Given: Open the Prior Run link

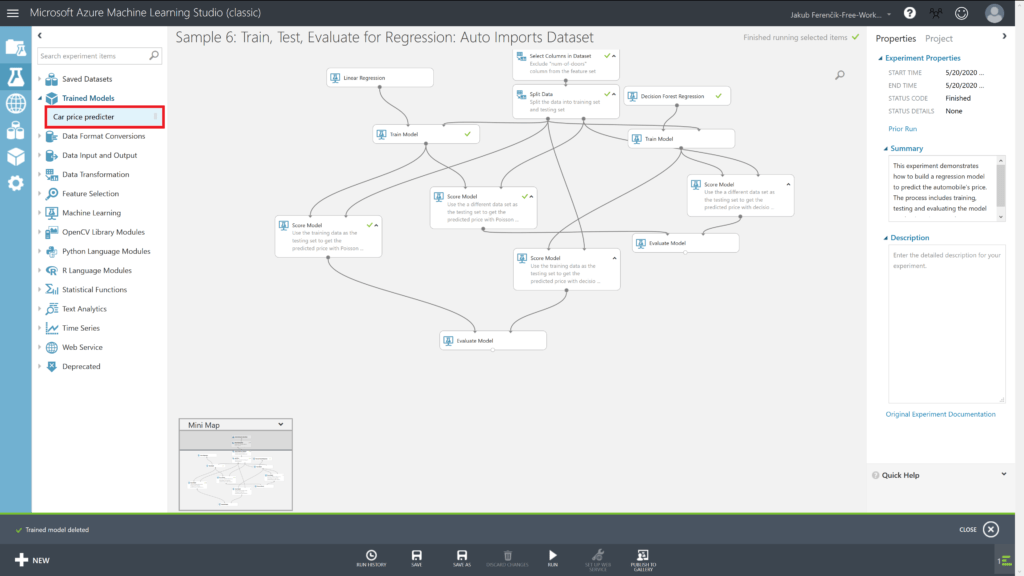Looking at the screenshot, I should pos(903,129).
